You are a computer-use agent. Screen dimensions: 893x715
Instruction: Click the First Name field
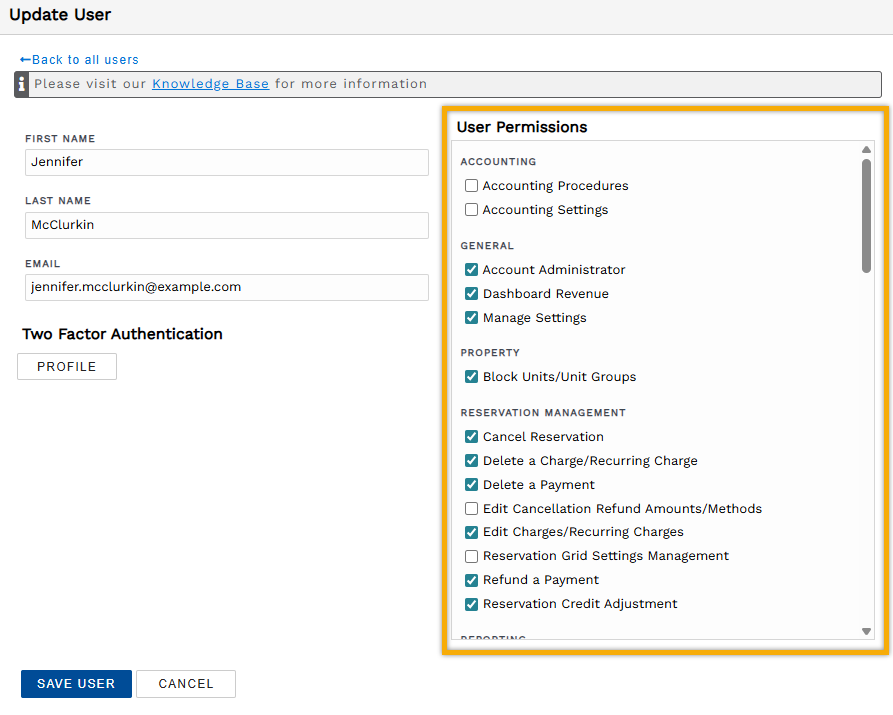pyautogui.click(x=227, y=162)
